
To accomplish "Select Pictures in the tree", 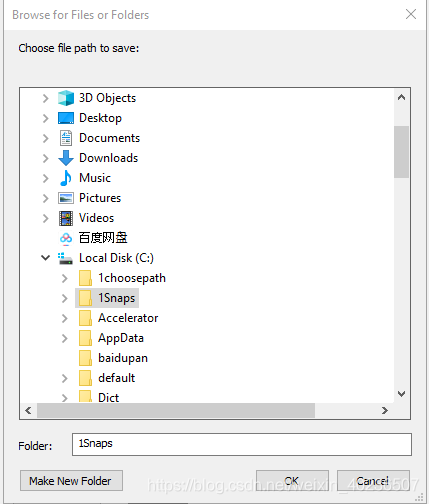I will [x=100, y=198].
